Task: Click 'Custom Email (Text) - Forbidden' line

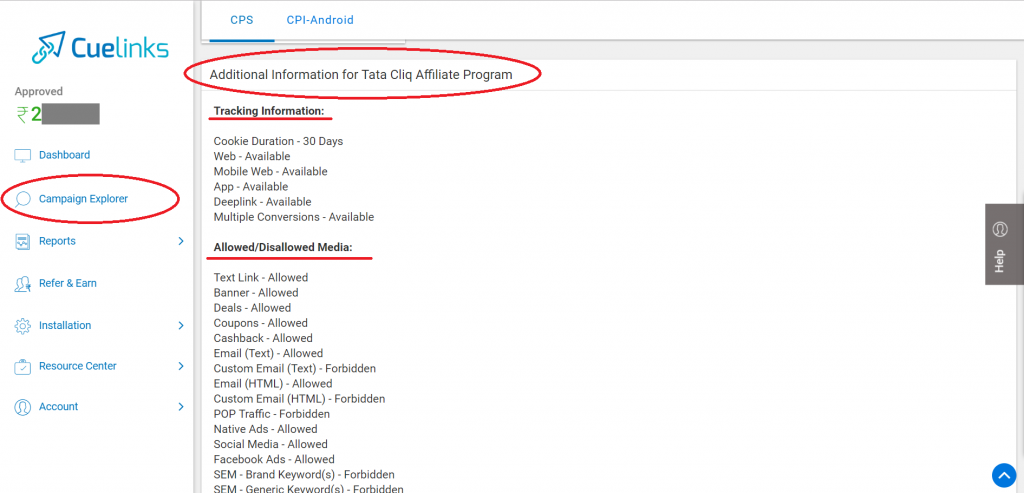Action: pyautogui.click(x=295, y=368)
